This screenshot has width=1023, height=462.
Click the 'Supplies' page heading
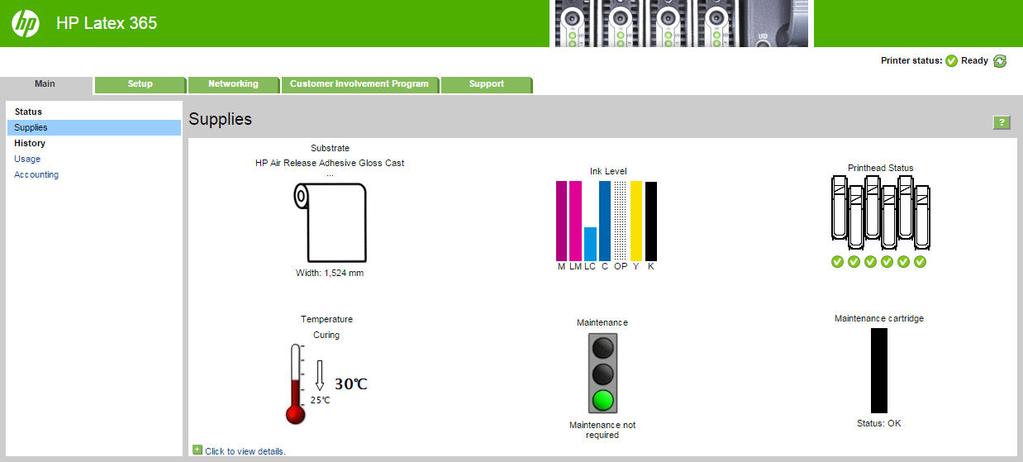click(x=220, y=119)
